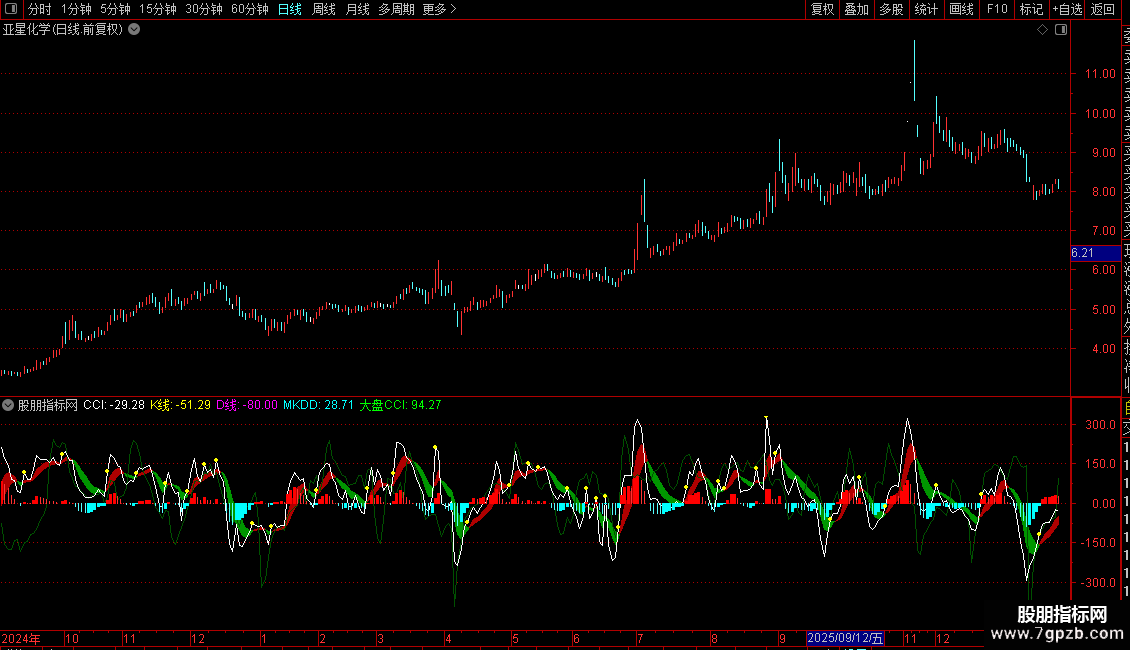Image resolution: width=1130 pixels, height=650 pixels.
Task: Click the 大盘CCI: 94.27 value
Action: click(x=401, y=405)
